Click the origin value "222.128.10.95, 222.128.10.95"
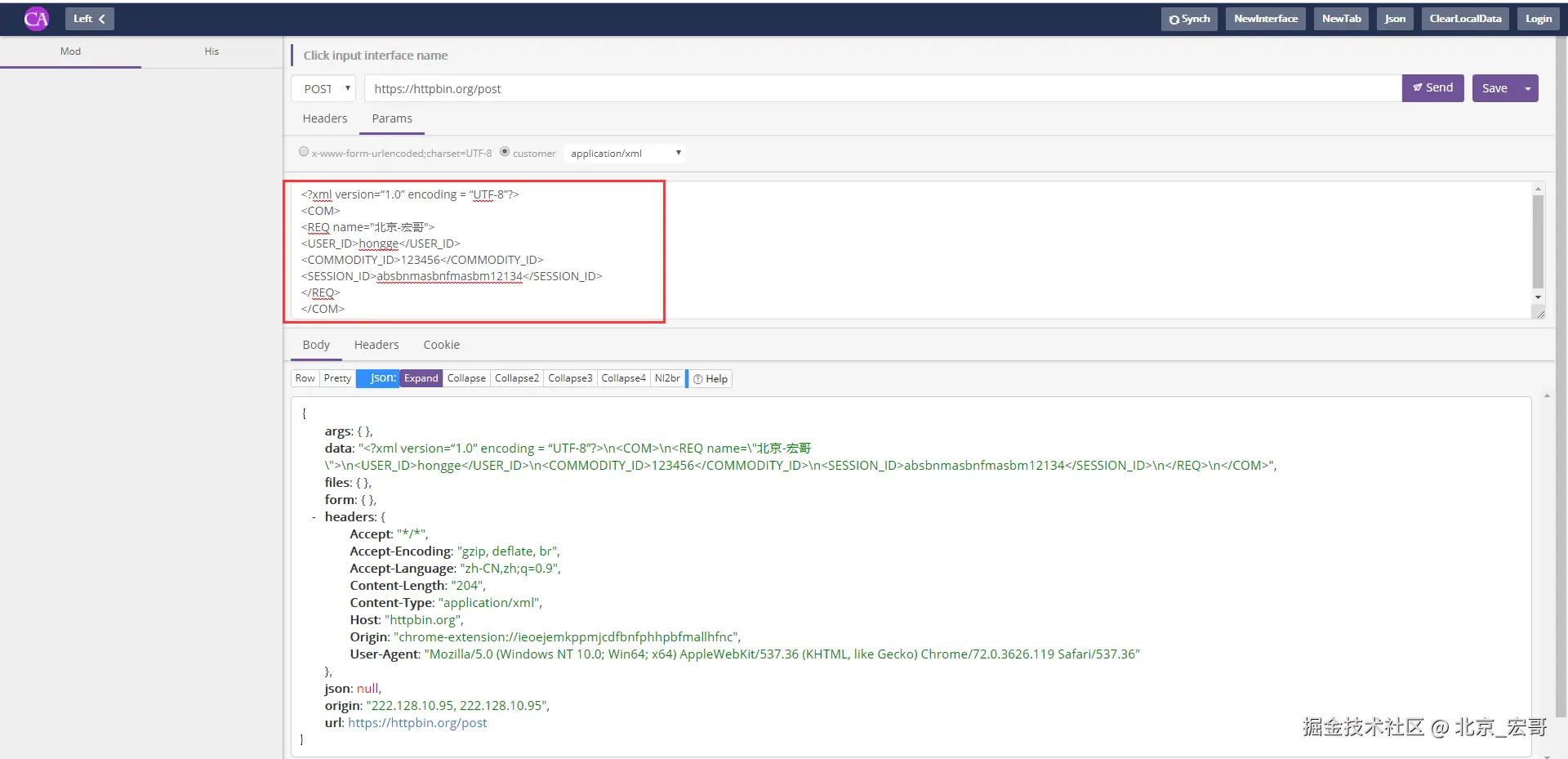Viewport: 1568px width, 759px height. click(x=457, y=706)
